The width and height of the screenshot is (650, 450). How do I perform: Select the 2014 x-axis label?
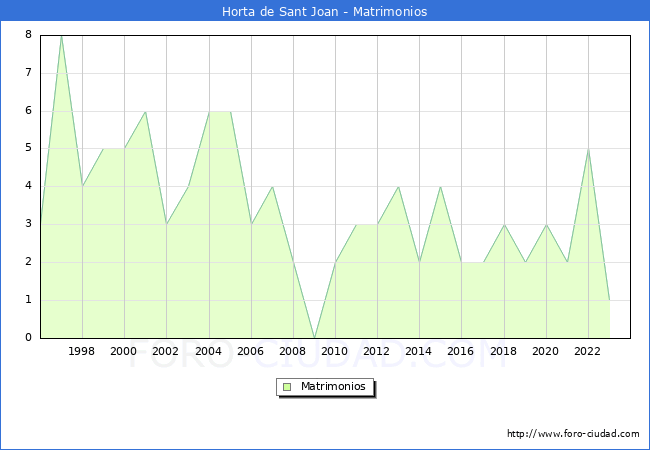[x=419, y=352]
